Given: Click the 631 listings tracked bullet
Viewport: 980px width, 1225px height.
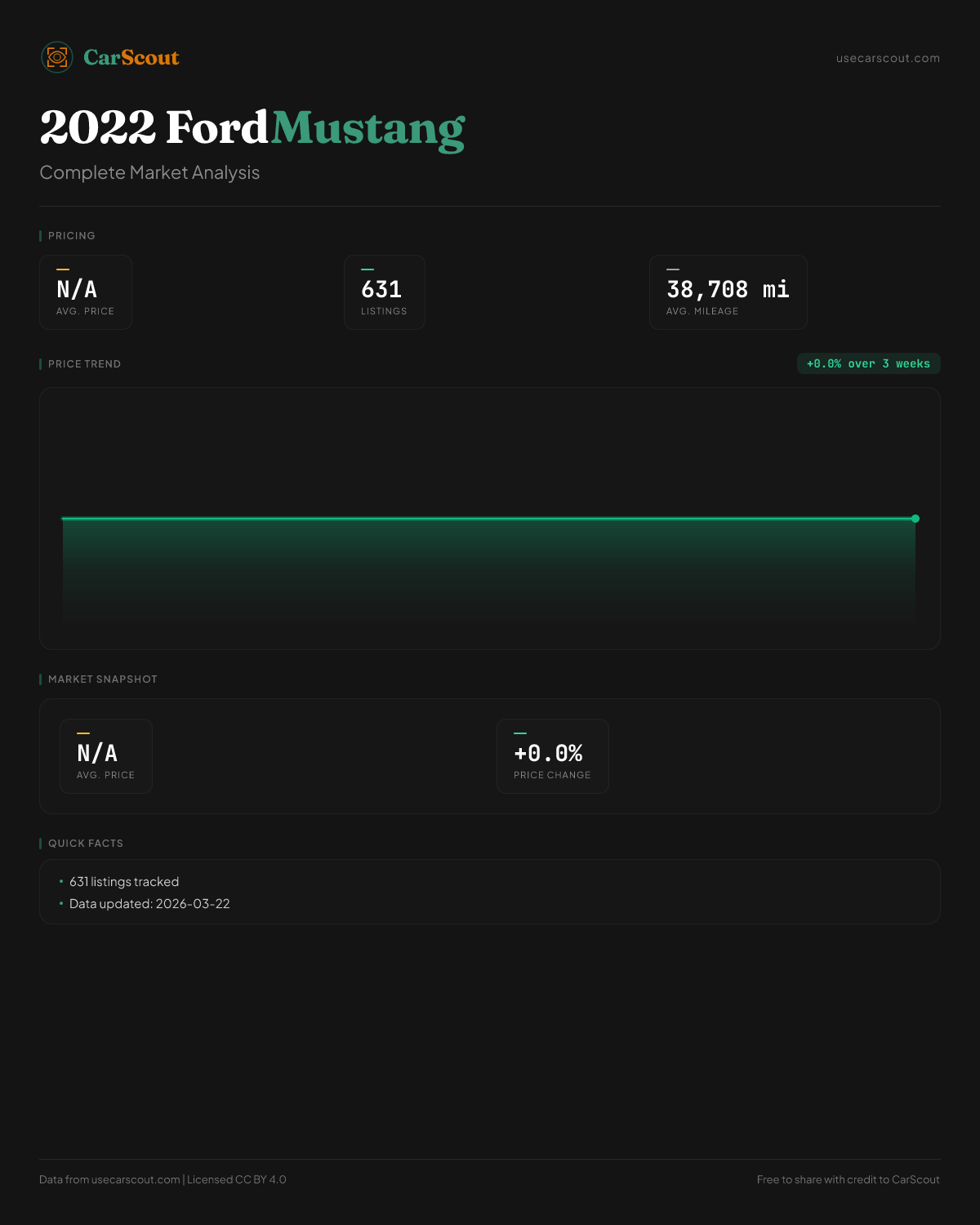Looking at the screenshot, I should pyautogui.click(x=124, y=882).
